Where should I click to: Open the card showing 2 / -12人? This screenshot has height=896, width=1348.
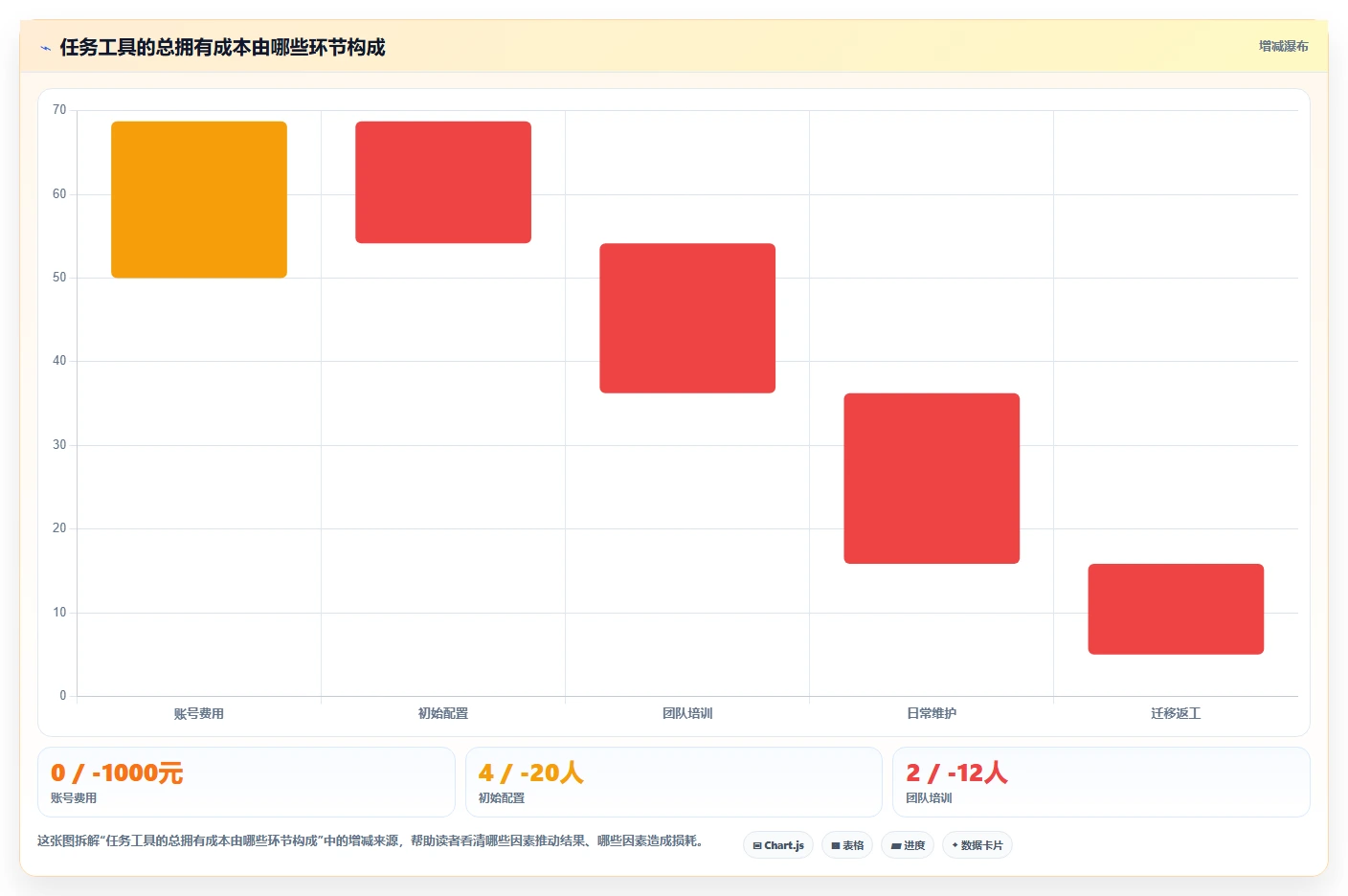click(1101, 782)
